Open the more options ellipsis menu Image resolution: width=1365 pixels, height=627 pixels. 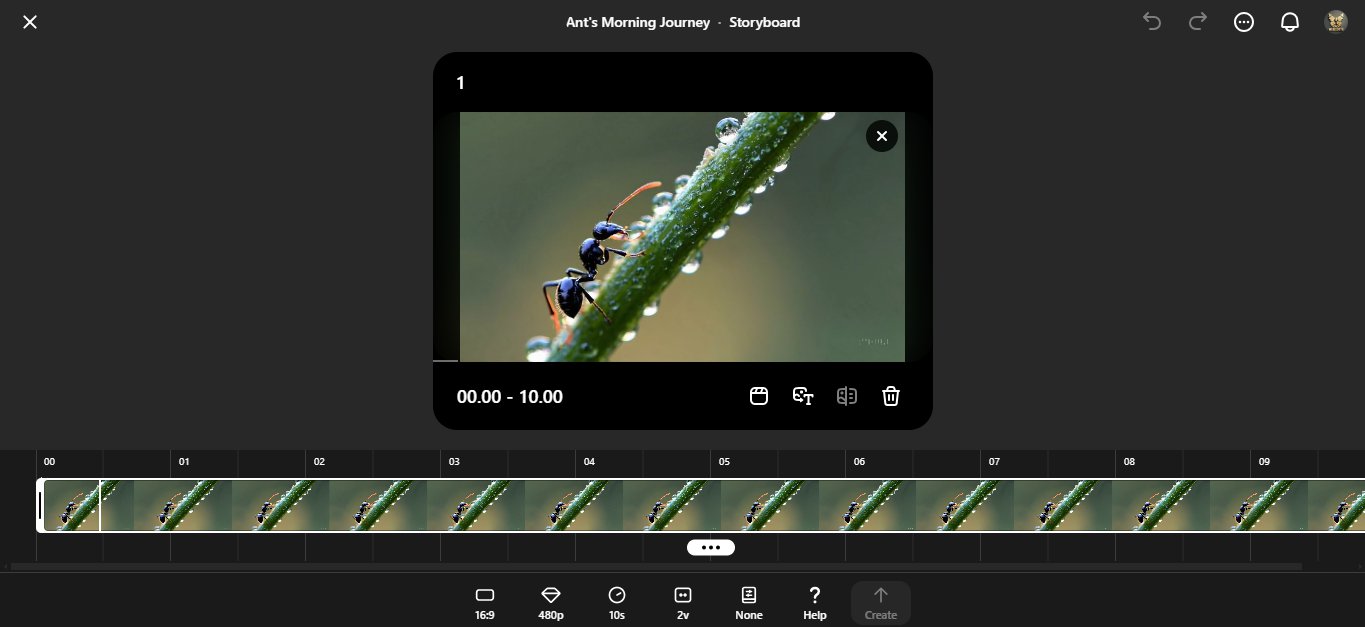(1243, 22)
